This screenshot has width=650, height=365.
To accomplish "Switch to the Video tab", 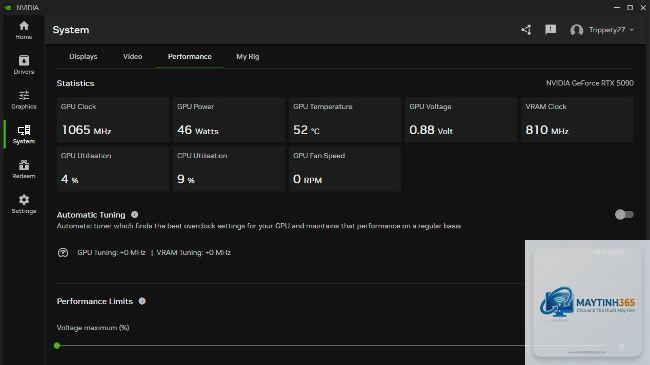I will tap(133, 56).
